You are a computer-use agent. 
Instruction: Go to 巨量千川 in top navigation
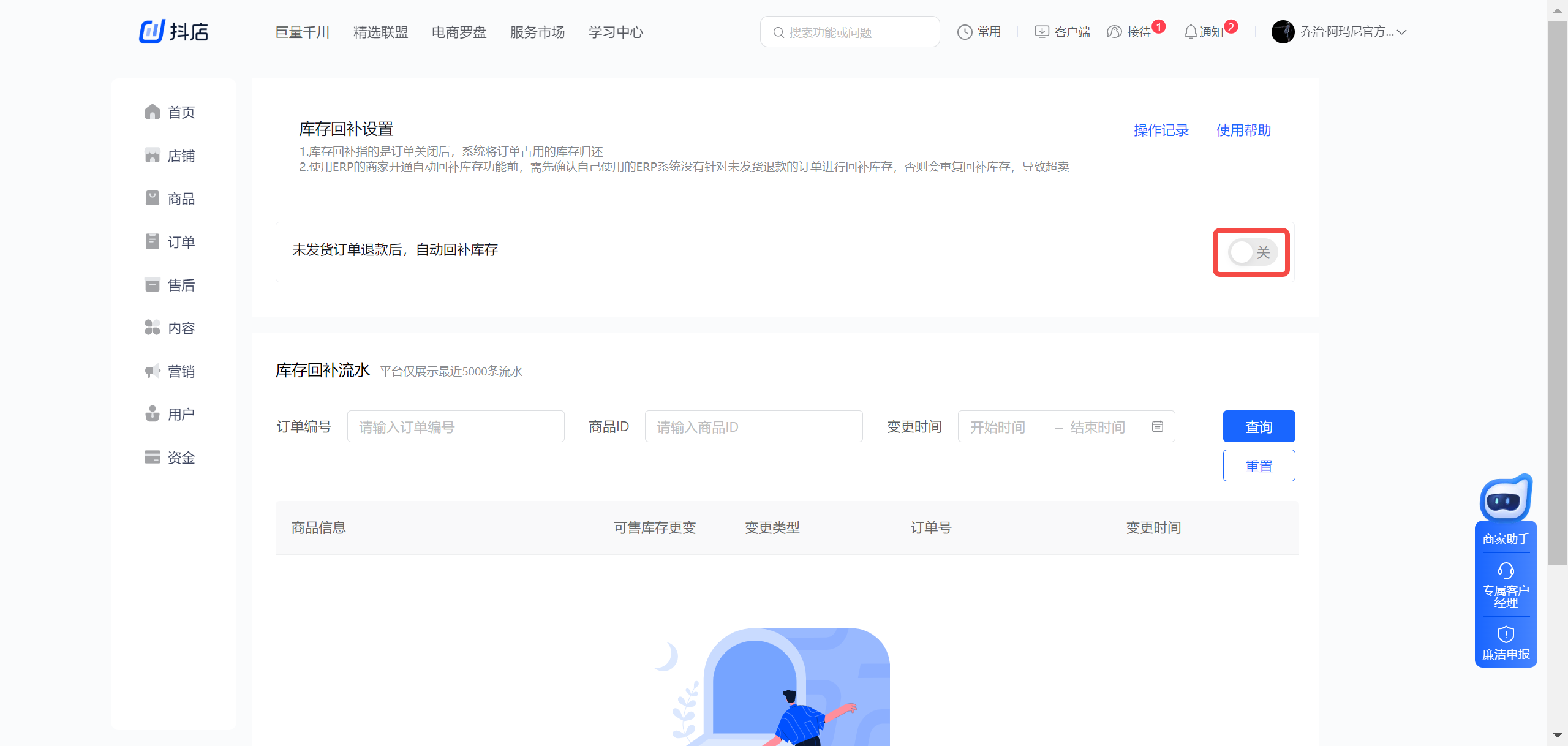pyautogui.click(x=303, y=32)
